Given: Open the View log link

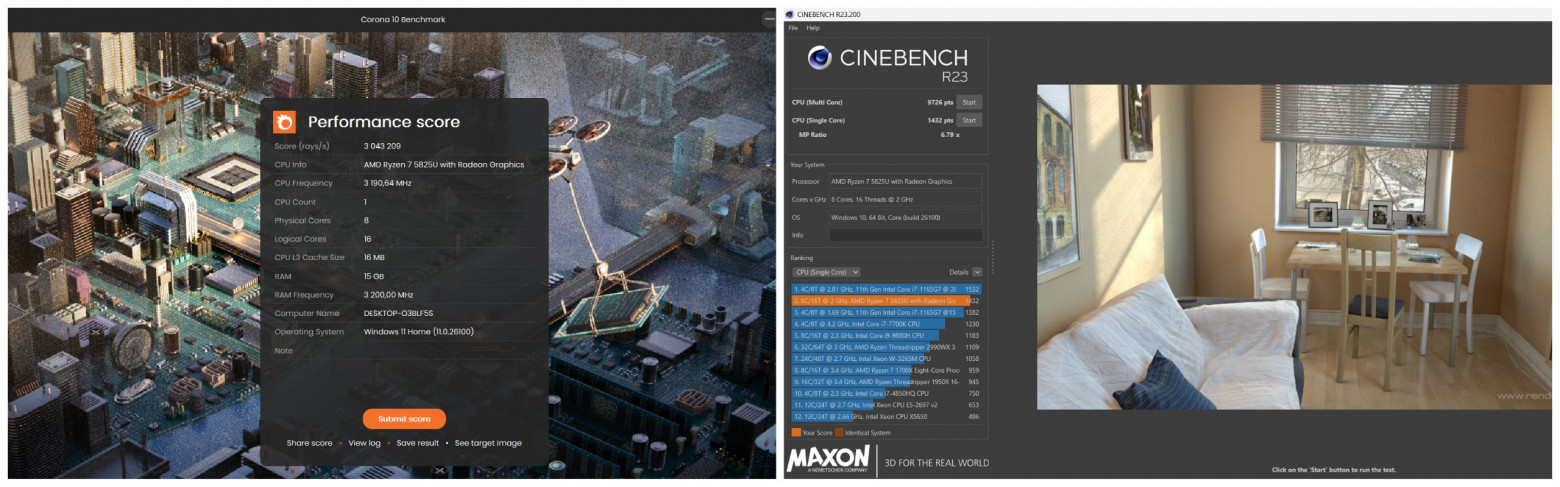Looking at the screenshot, I should click(x=364, y=443).
